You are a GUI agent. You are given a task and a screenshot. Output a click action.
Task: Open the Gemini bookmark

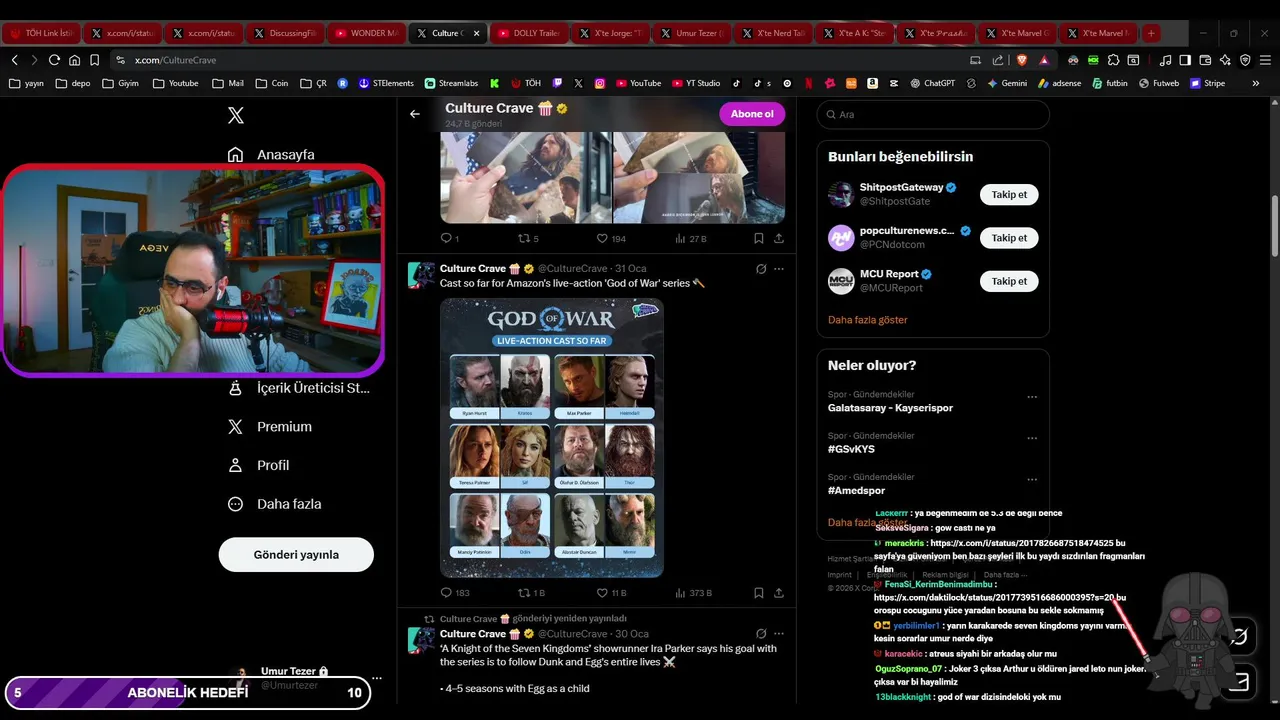(1006, 83)
